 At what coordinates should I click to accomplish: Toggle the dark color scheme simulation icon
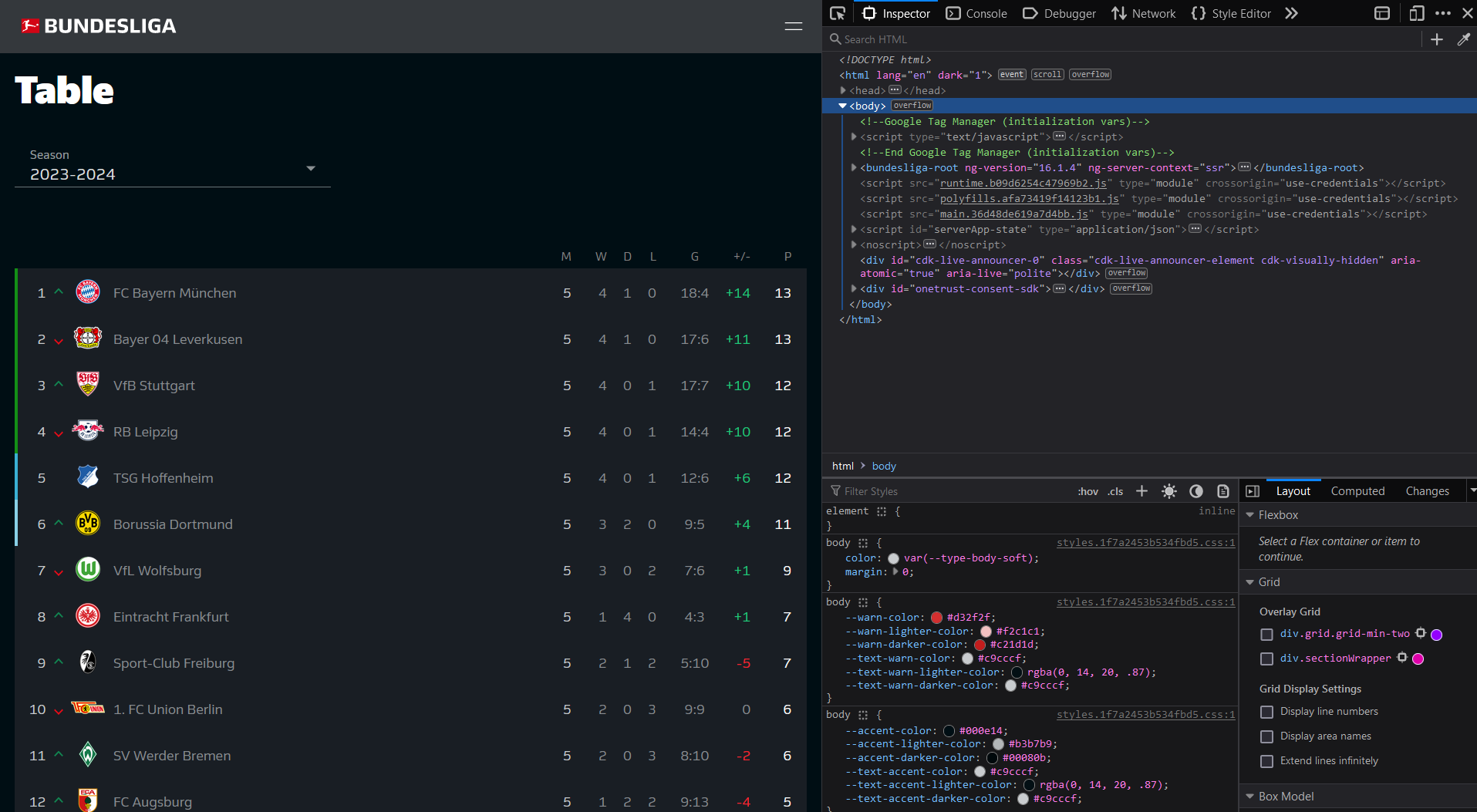(x=1196, y=491)
